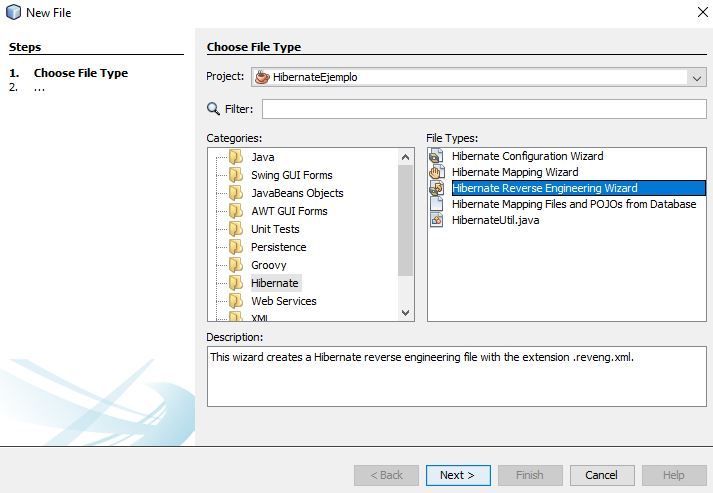This screenshot has height=493, width=713.
Task: Click the Cancel button
Action: 602,475
